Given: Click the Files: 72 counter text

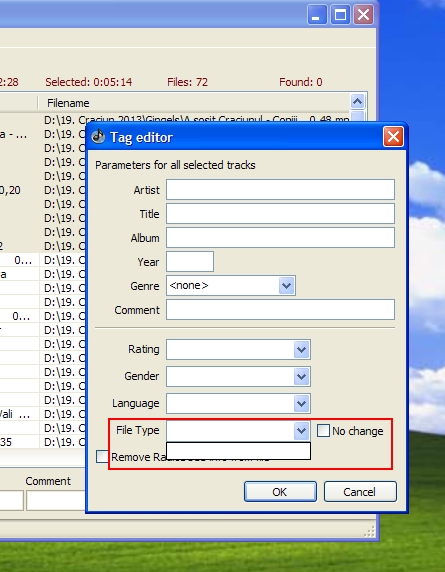Looking at the screenshot, I should point(187,82).
